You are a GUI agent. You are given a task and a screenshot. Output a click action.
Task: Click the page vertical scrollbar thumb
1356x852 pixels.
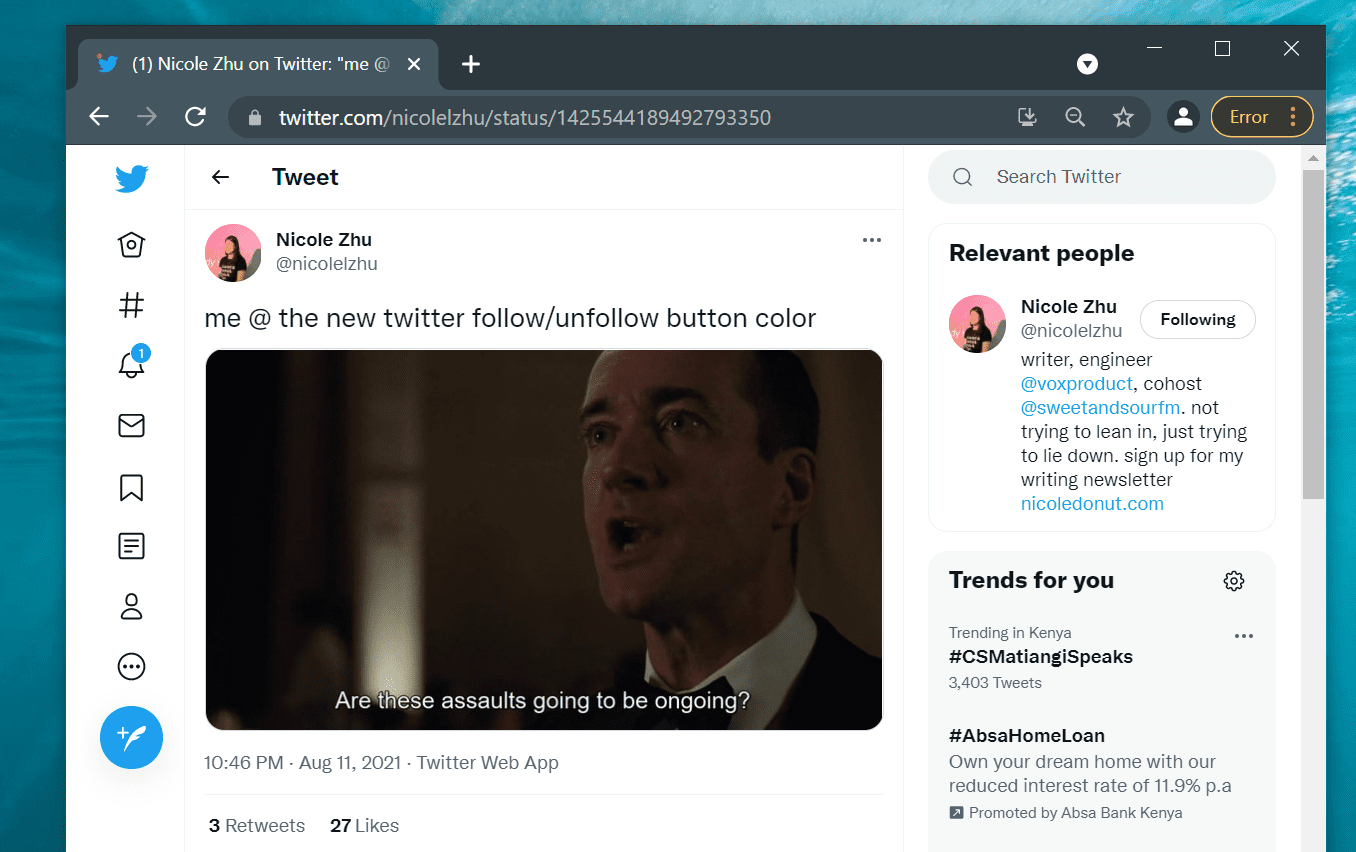[x=1313, y=334]
